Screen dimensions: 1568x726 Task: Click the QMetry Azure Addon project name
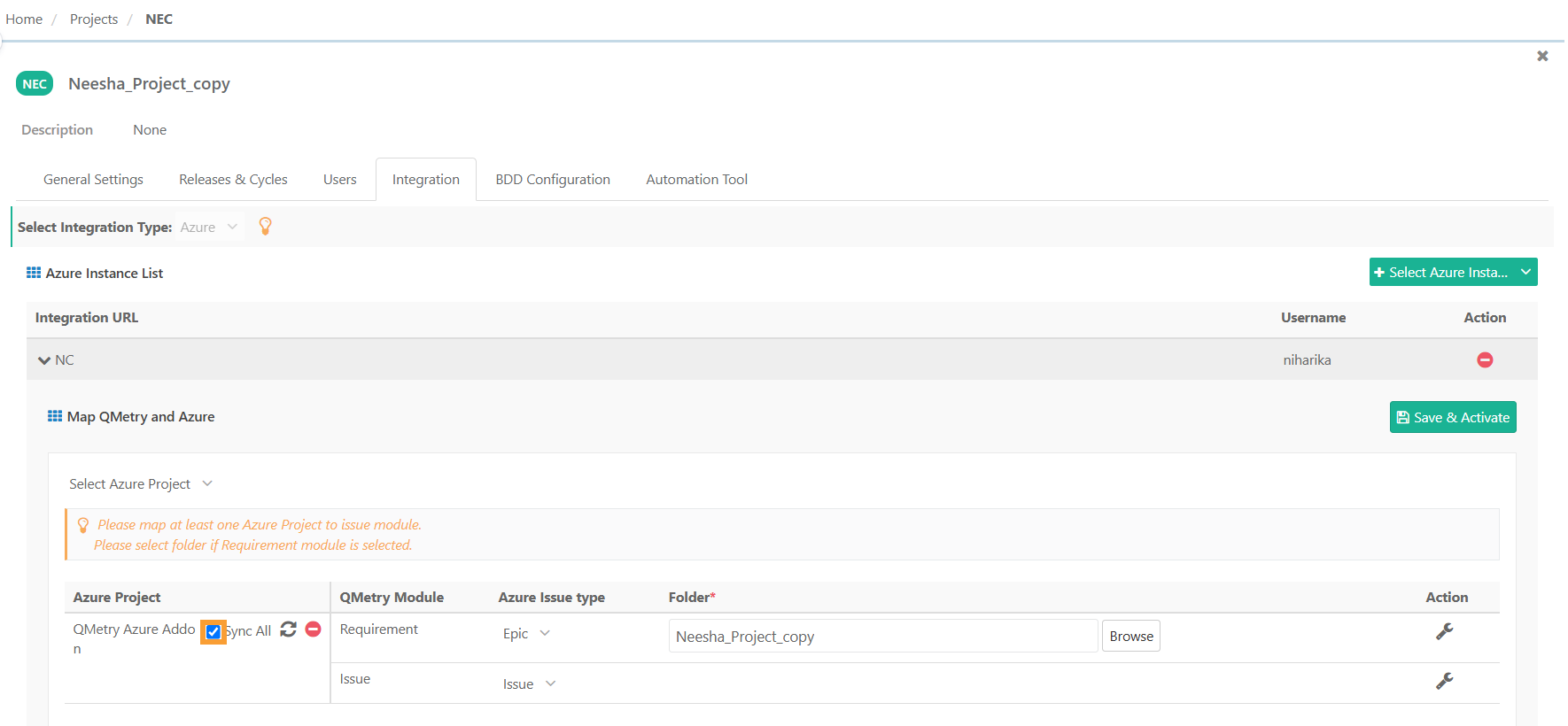(134, 638)
